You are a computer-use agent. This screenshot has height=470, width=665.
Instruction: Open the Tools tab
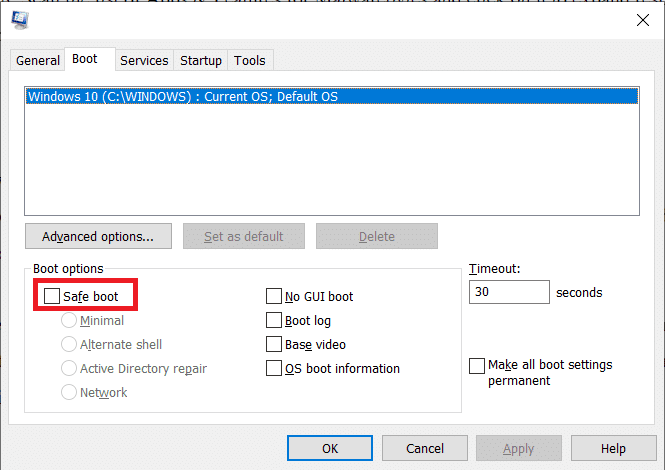point(250,60)
